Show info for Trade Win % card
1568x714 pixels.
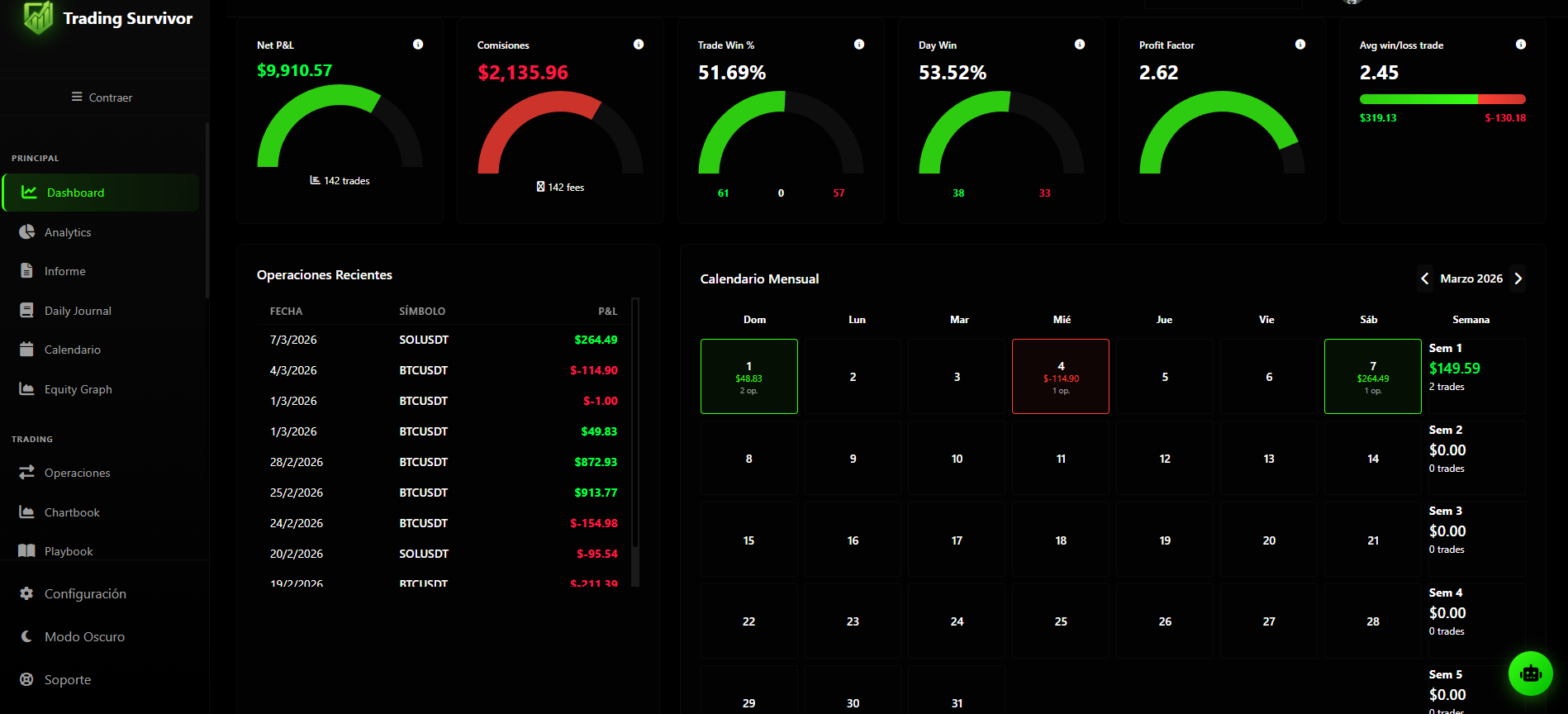pos(859,45)
